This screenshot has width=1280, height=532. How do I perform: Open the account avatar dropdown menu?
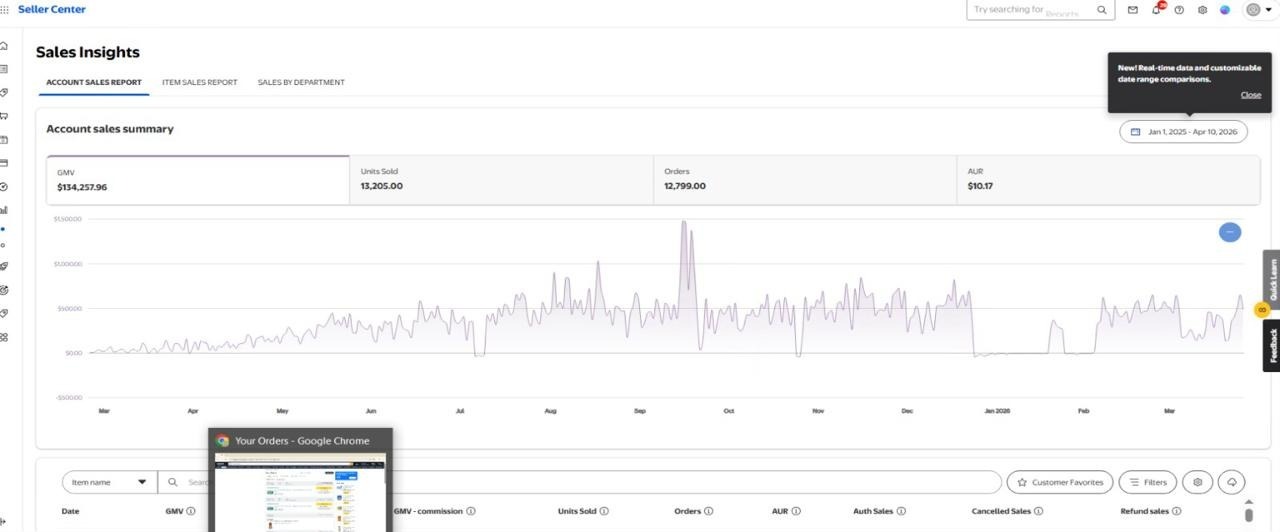(1258, 10)
